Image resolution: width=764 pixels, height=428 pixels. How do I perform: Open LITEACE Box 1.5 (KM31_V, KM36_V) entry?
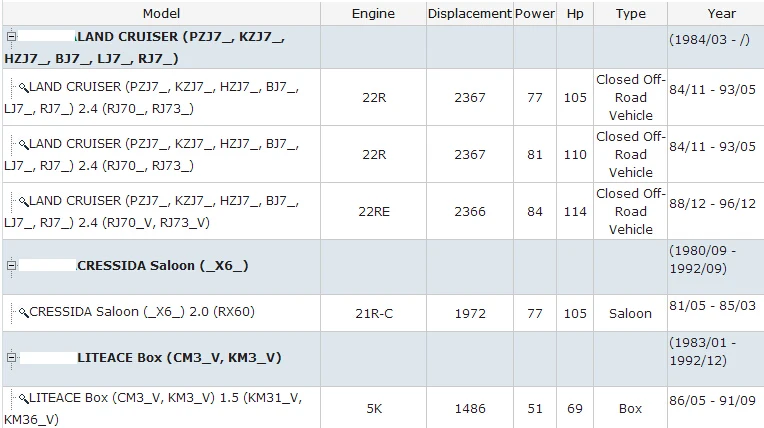pyautogui.click(x=153, y=409)
